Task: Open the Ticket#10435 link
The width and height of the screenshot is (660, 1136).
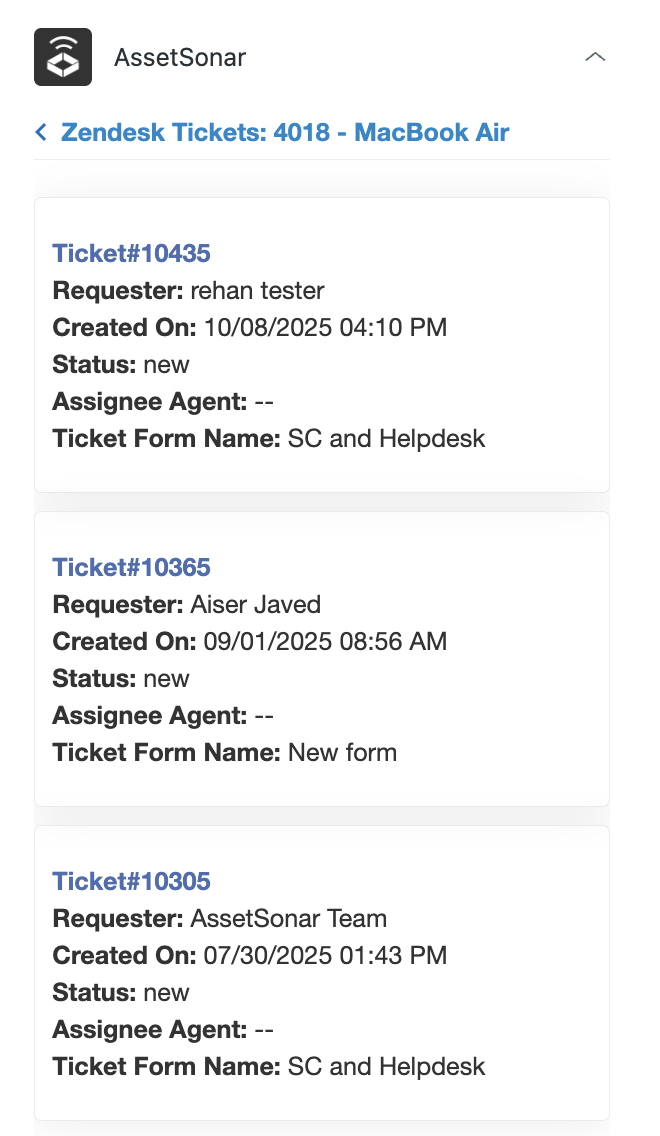Action: tap(131, 253)
